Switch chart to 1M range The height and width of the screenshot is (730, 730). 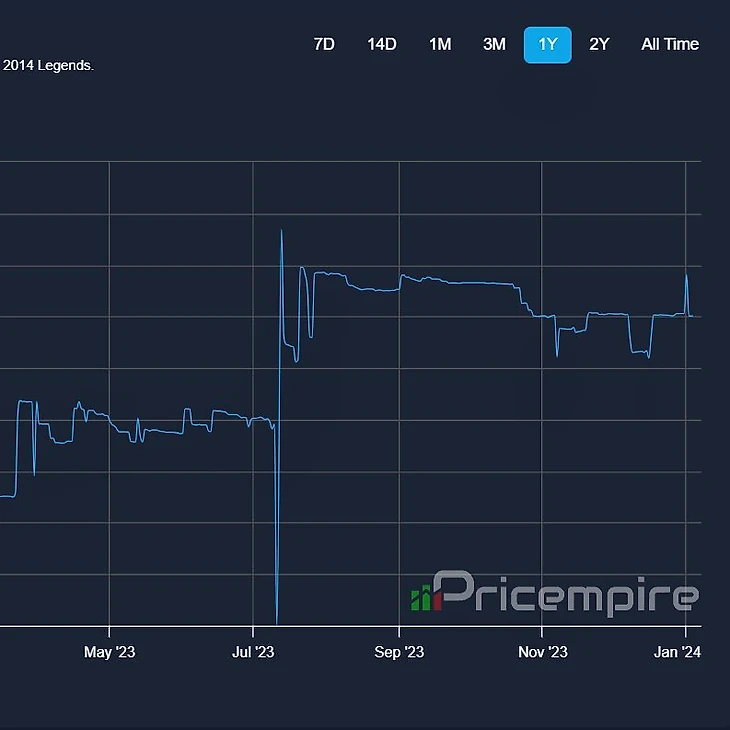tap(440, 45)
